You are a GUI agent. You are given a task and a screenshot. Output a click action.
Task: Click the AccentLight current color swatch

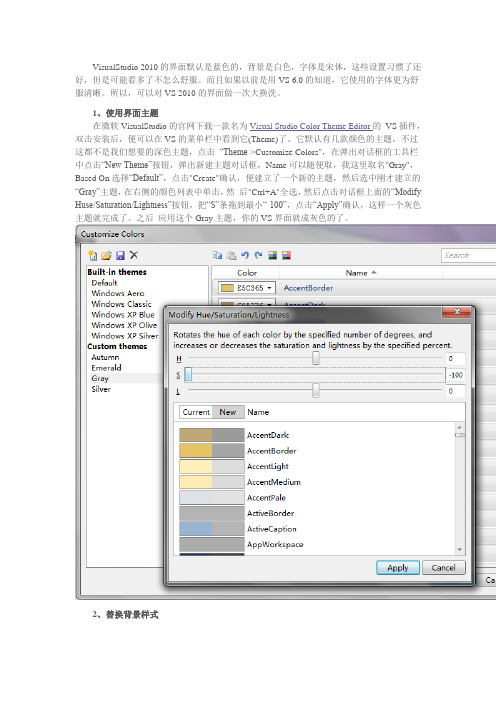click(x=196, y=466)
